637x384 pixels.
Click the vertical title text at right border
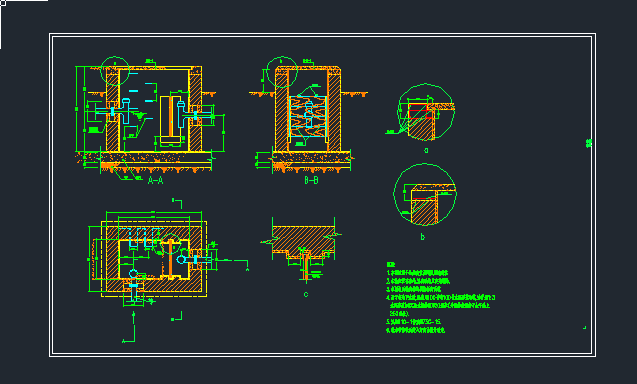tap(589, 143)
